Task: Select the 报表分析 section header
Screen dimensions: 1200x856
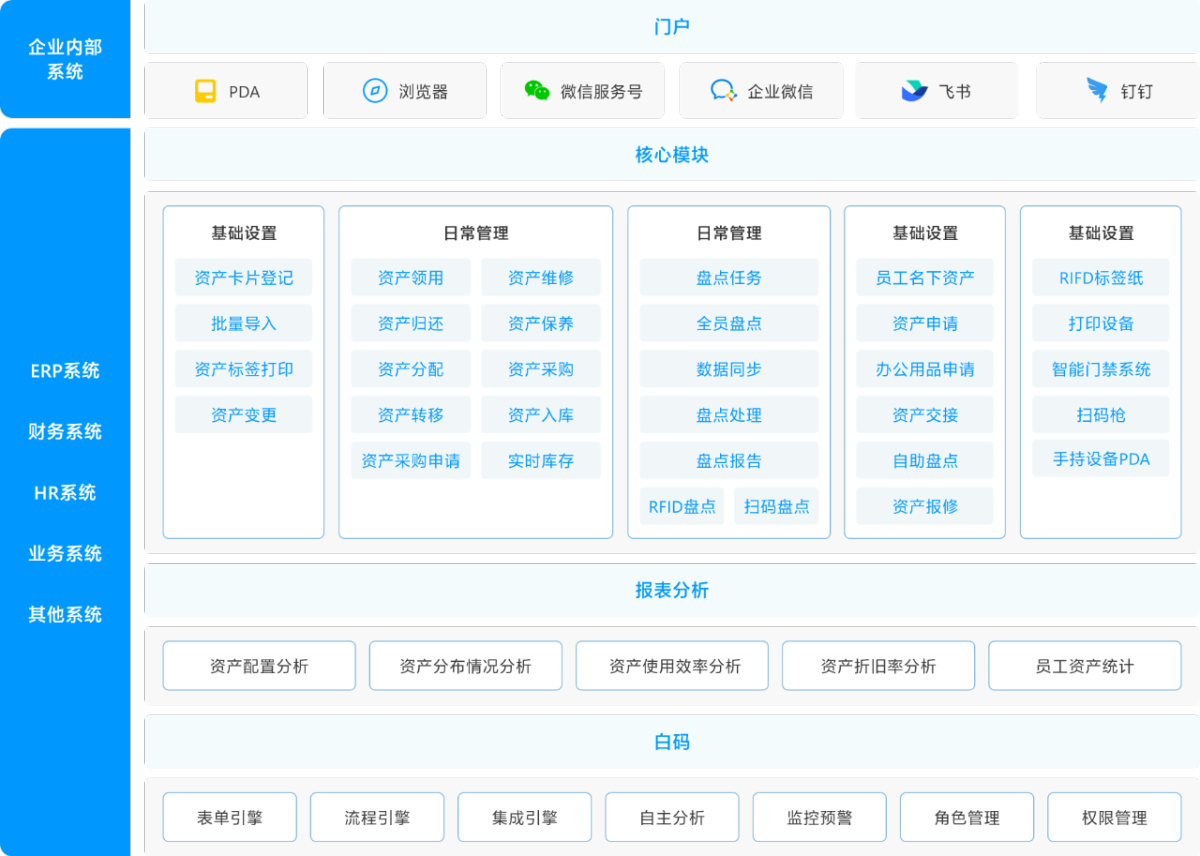Action: point(671,590)
